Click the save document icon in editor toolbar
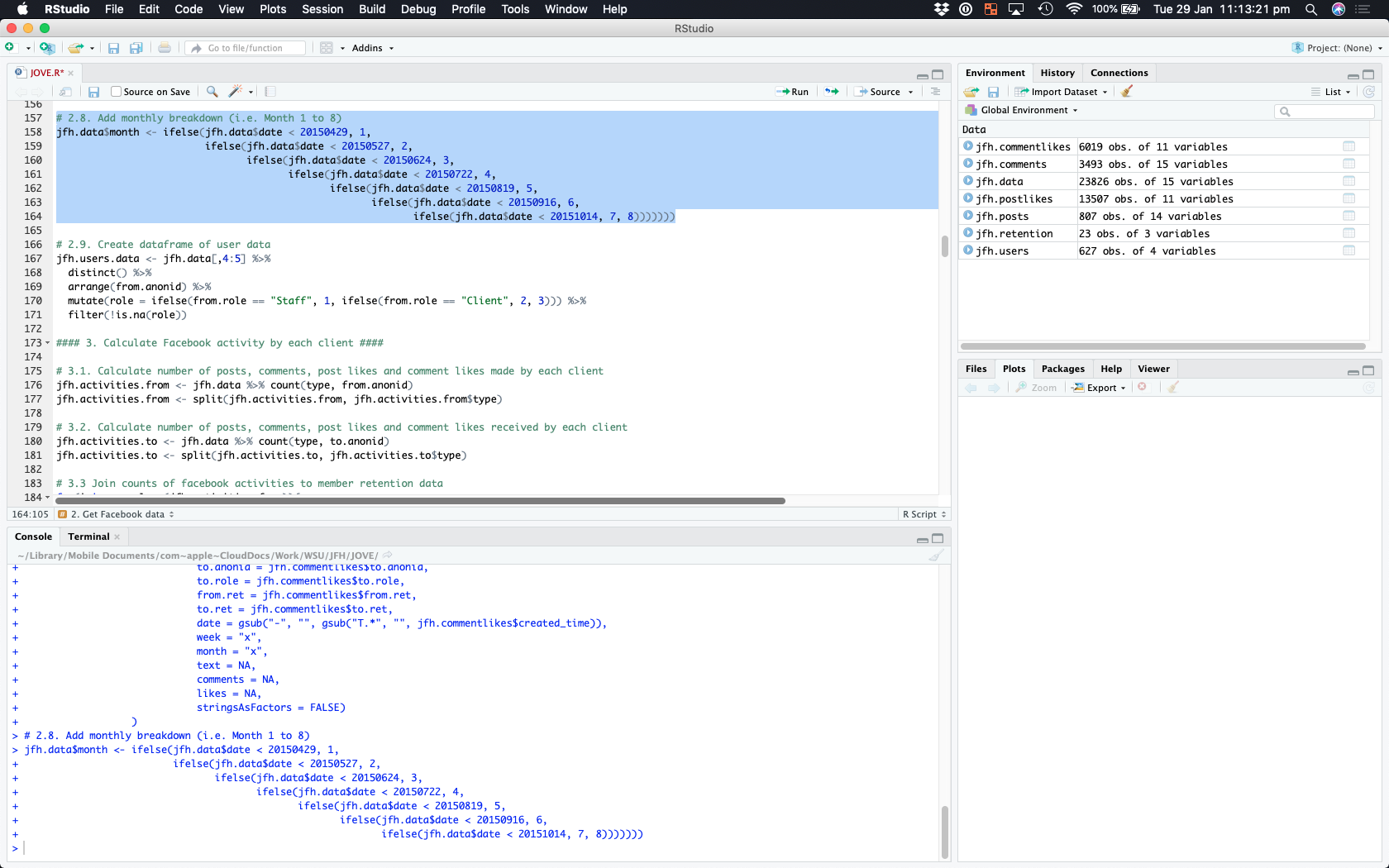Viewport: 1389px width, 868px height. 93,92
